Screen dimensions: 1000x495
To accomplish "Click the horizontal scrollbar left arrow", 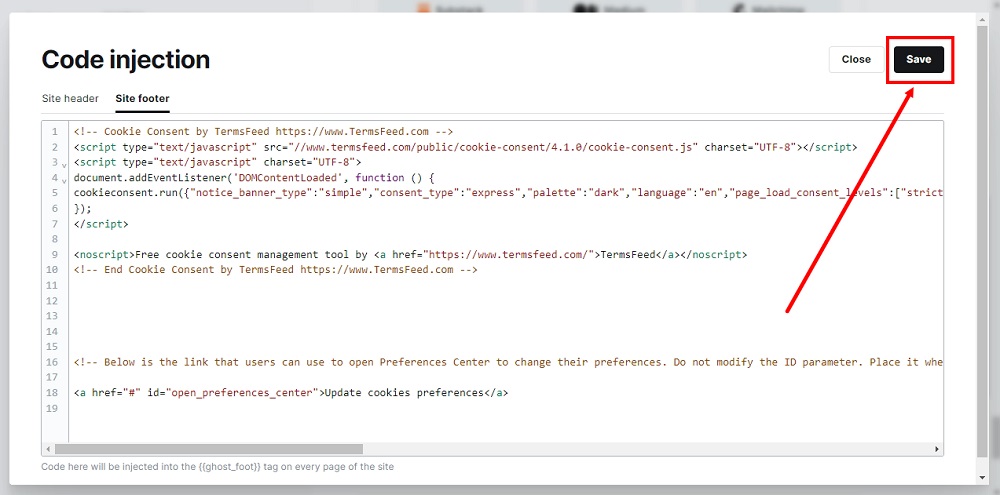I will 48,449.
